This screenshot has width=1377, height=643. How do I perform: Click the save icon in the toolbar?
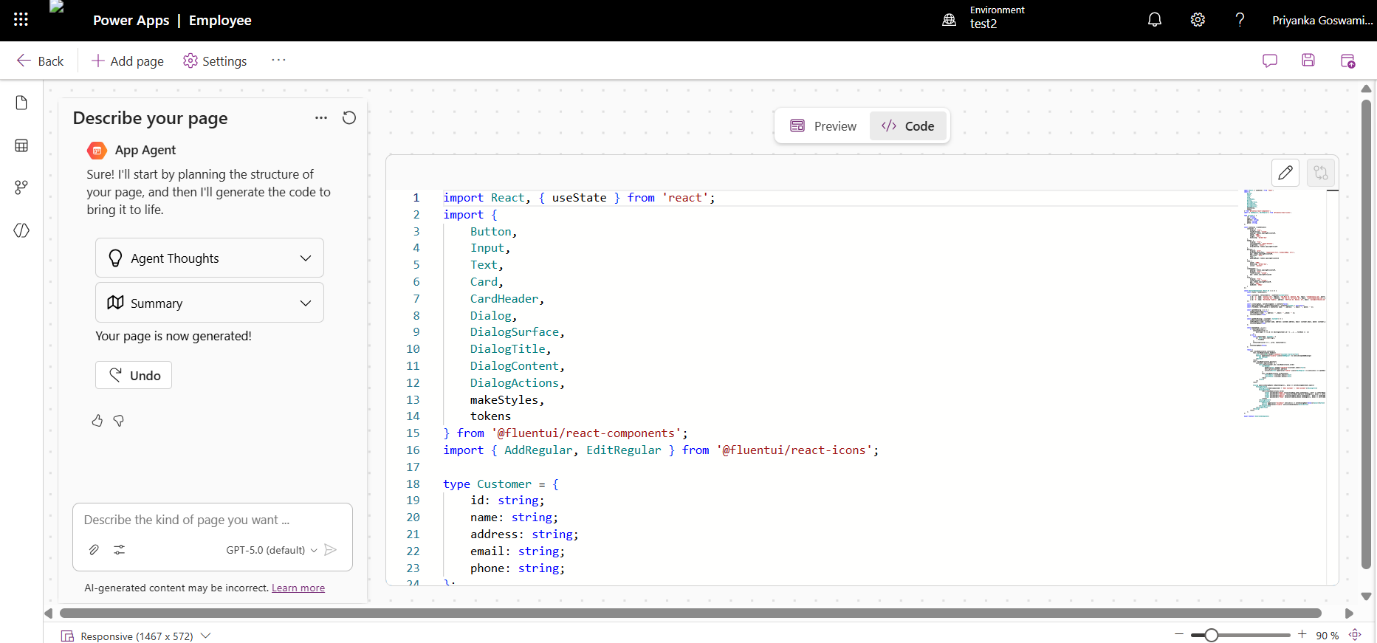[1308, 61]
